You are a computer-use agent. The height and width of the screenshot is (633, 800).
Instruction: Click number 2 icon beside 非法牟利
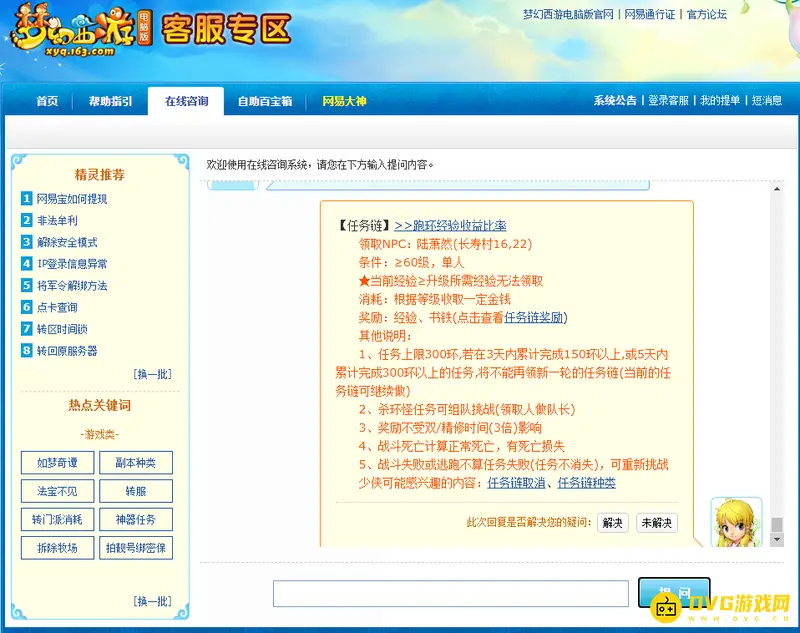pos(27,220)
